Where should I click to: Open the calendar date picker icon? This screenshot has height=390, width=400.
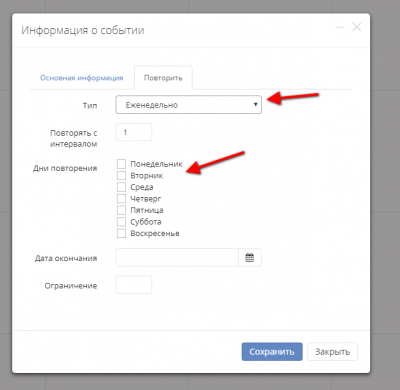point(250,258)
